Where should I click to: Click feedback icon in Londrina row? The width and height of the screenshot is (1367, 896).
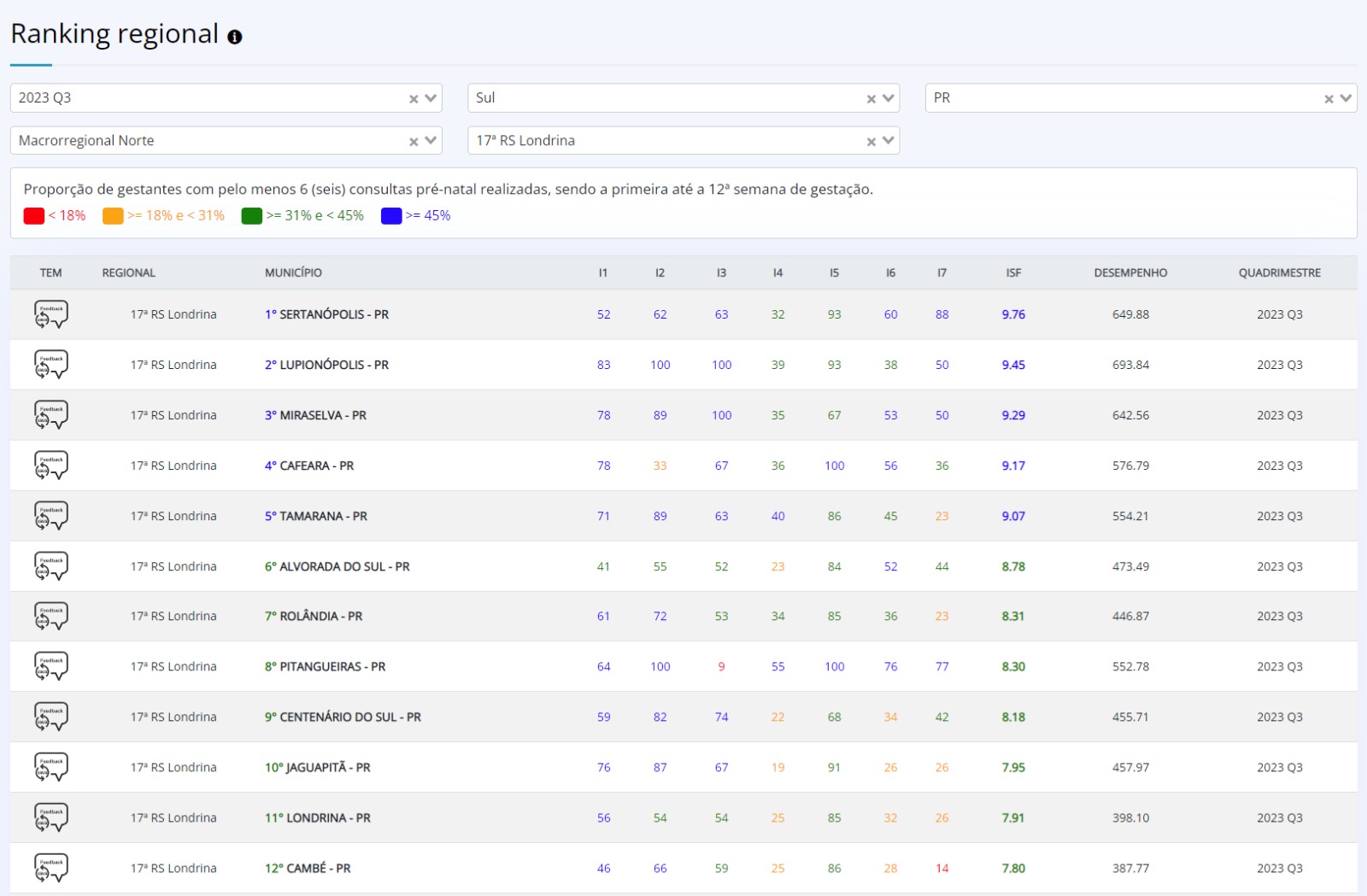(x=51, y=817)
